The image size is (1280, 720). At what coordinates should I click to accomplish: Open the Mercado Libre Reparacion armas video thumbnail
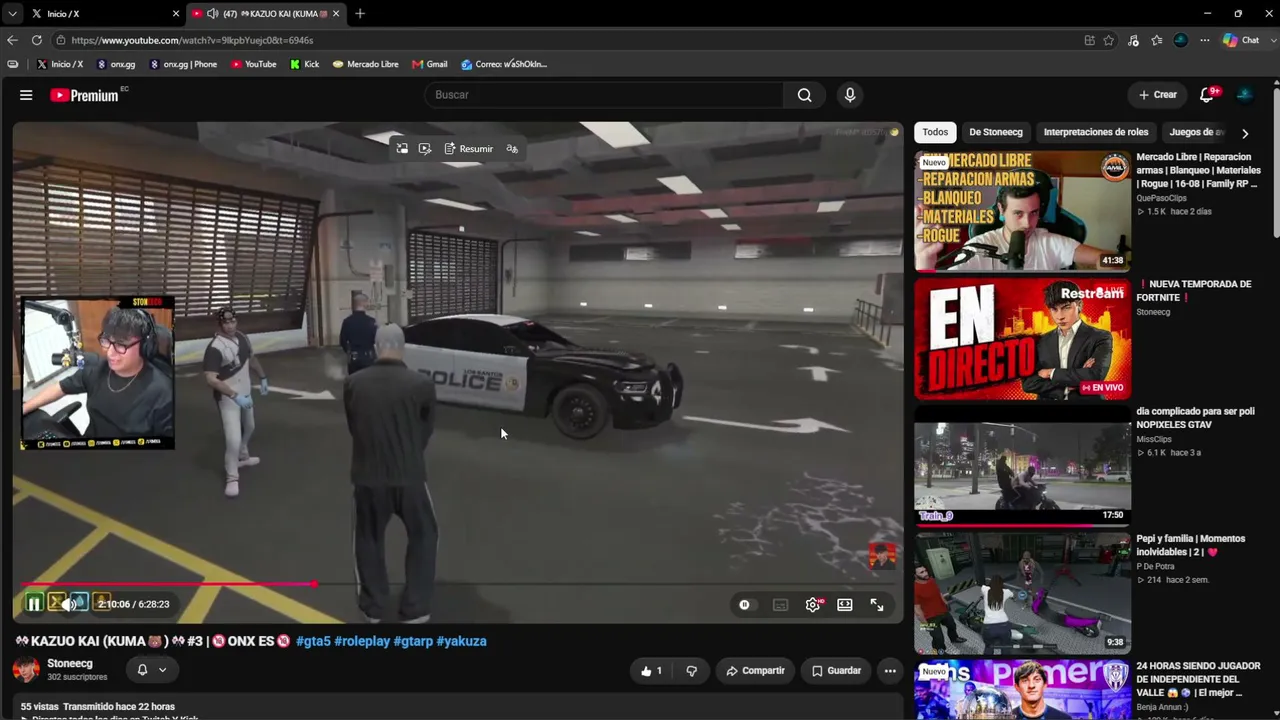click(1022, 211)
